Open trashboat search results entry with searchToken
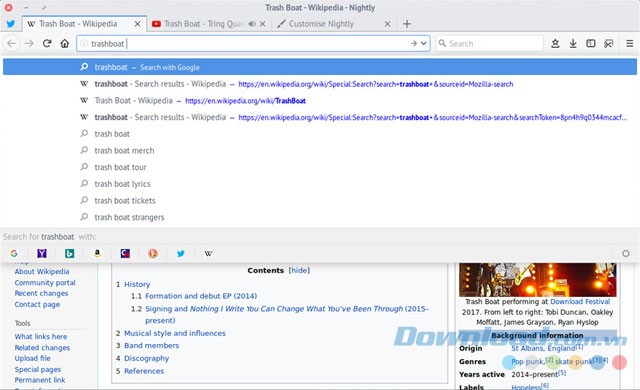640x390 pixels. pos(320,117)
